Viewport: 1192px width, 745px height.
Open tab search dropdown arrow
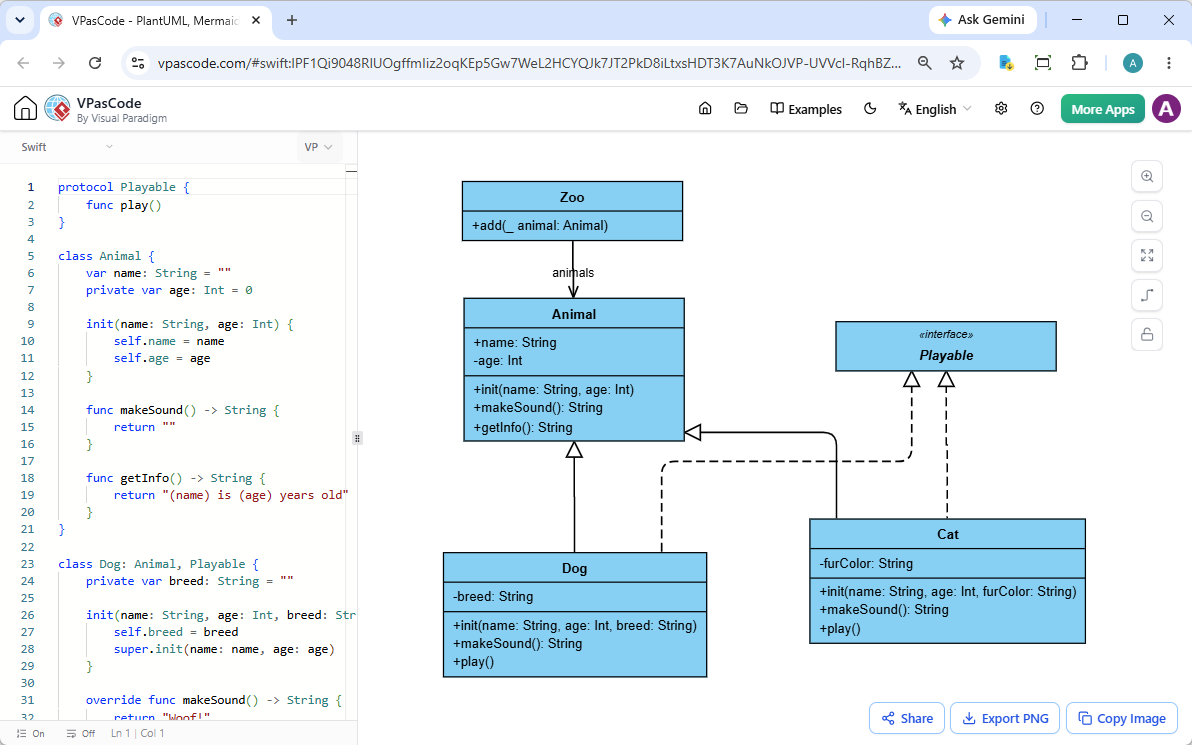click(20, 21)
